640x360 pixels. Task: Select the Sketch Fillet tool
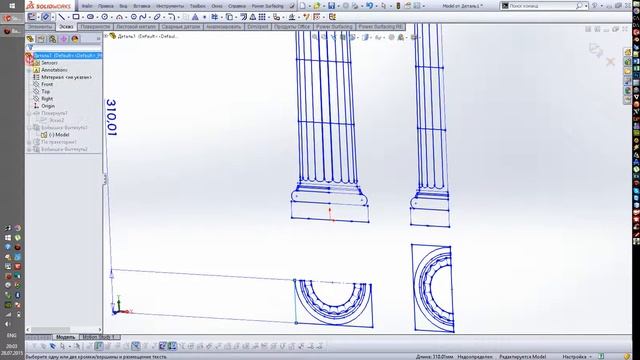point(171,17)
